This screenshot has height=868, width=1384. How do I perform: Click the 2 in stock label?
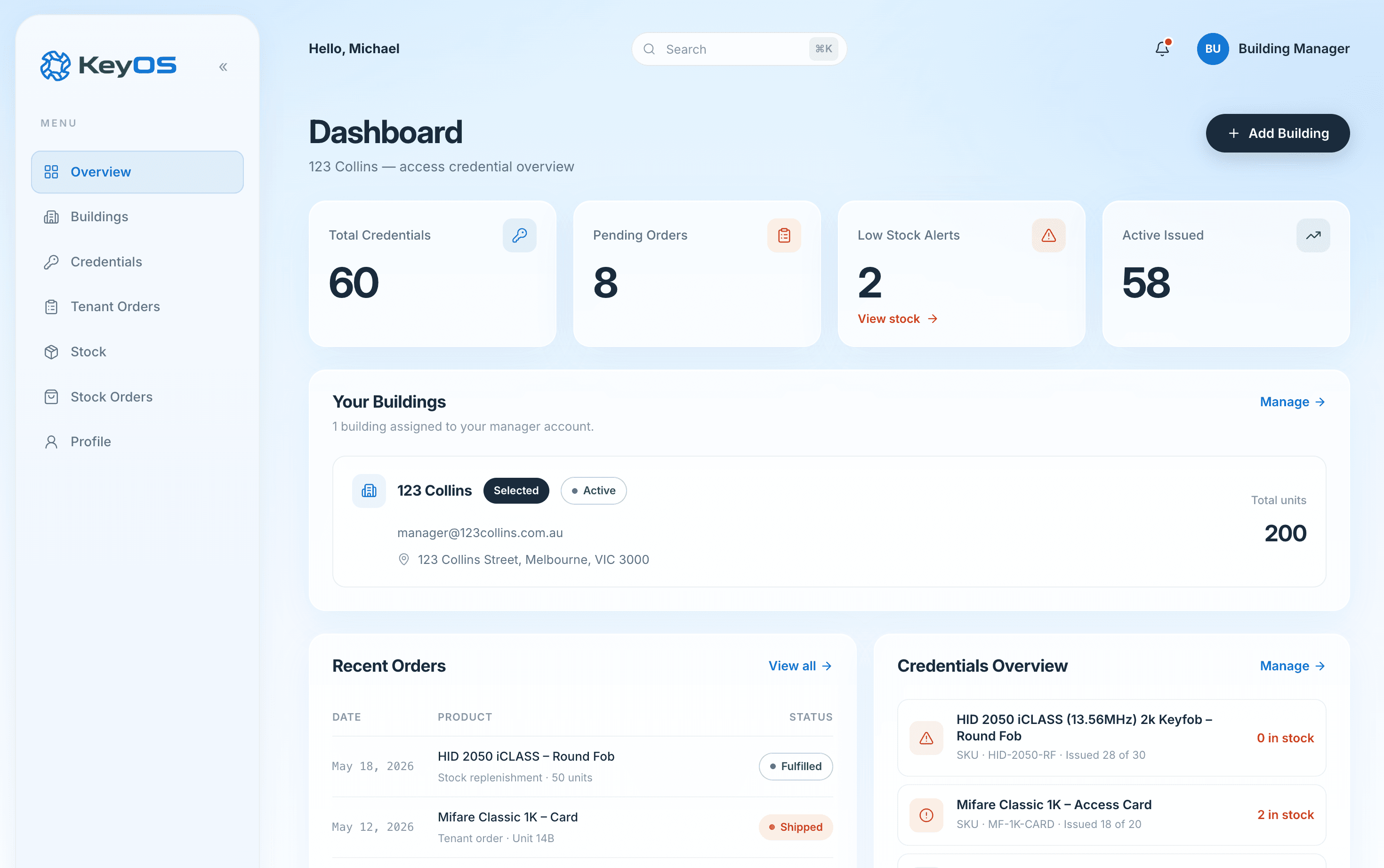1285,815
